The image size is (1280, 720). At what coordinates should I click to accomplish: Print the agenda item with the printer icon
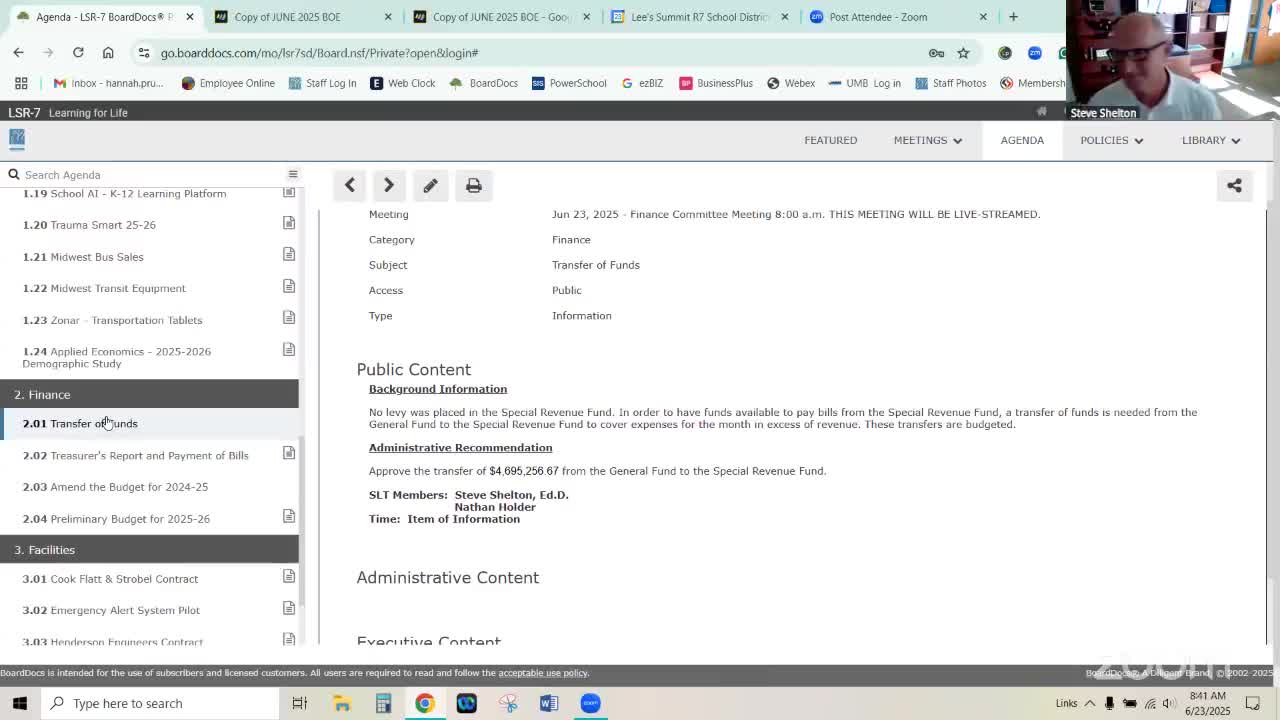[474, 185]
